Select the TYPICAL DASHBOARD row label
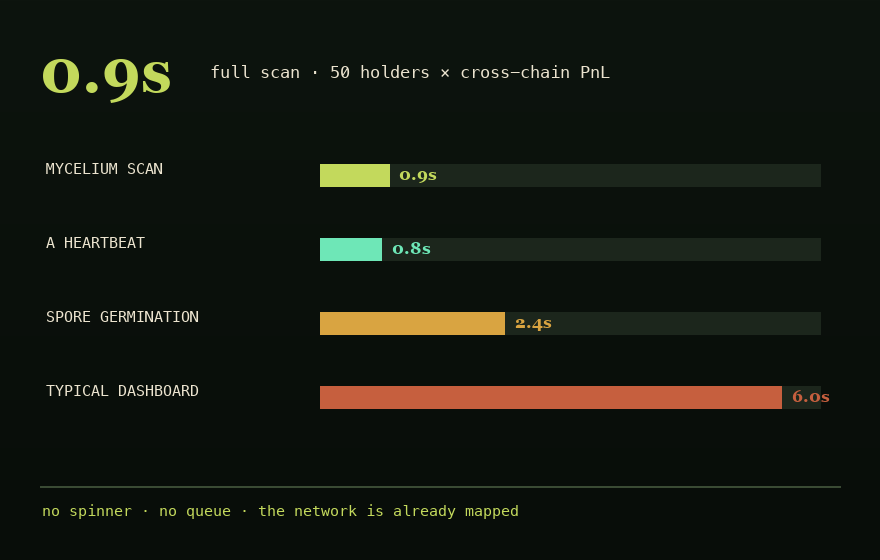 pos(122,391)
